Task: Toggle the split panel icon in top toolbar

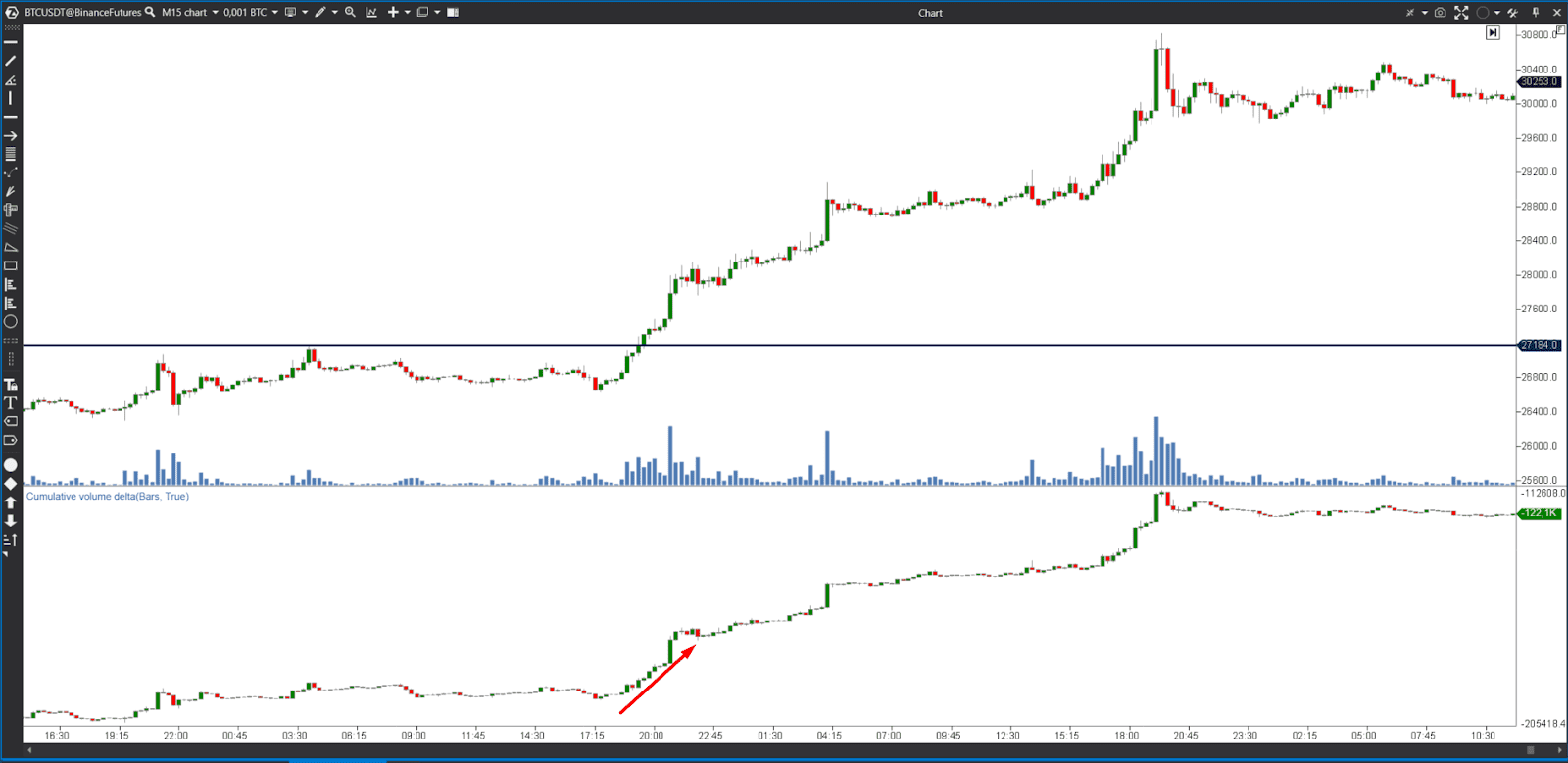Action: point(453,12)
